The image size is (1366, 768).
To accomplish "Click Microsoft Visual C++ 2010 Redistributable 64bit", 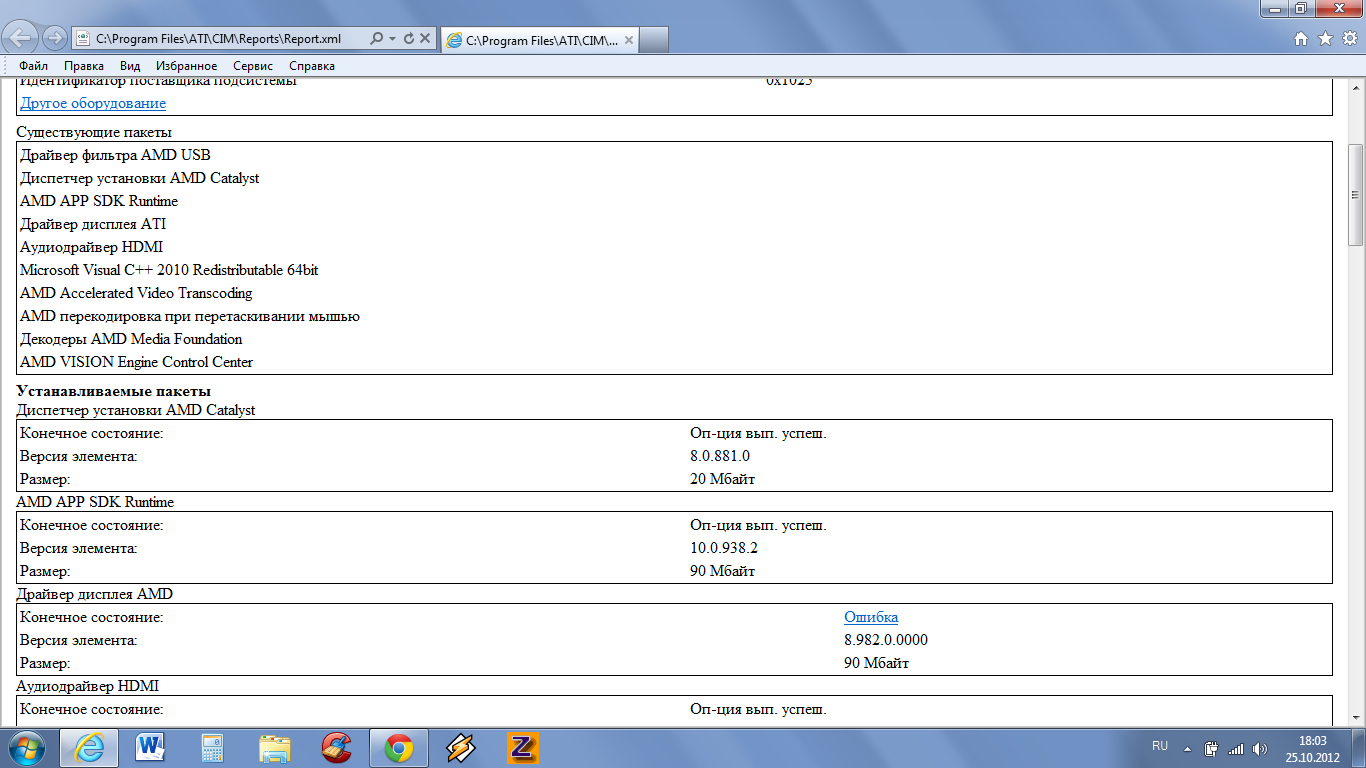I will [x=169, y=270].
